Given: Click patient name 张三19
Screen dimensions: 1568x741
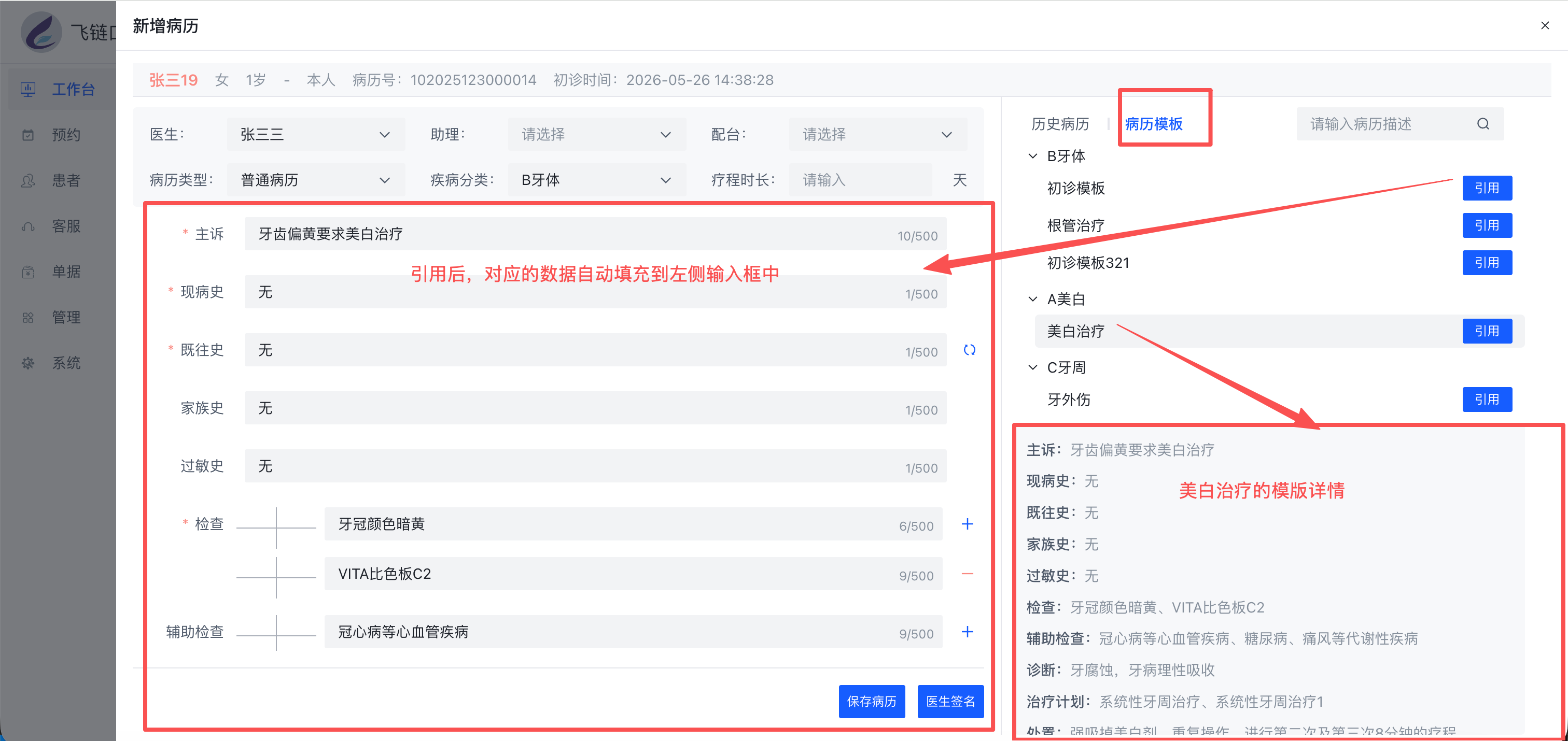Looking at the screenshot, I should click(174, 80).
